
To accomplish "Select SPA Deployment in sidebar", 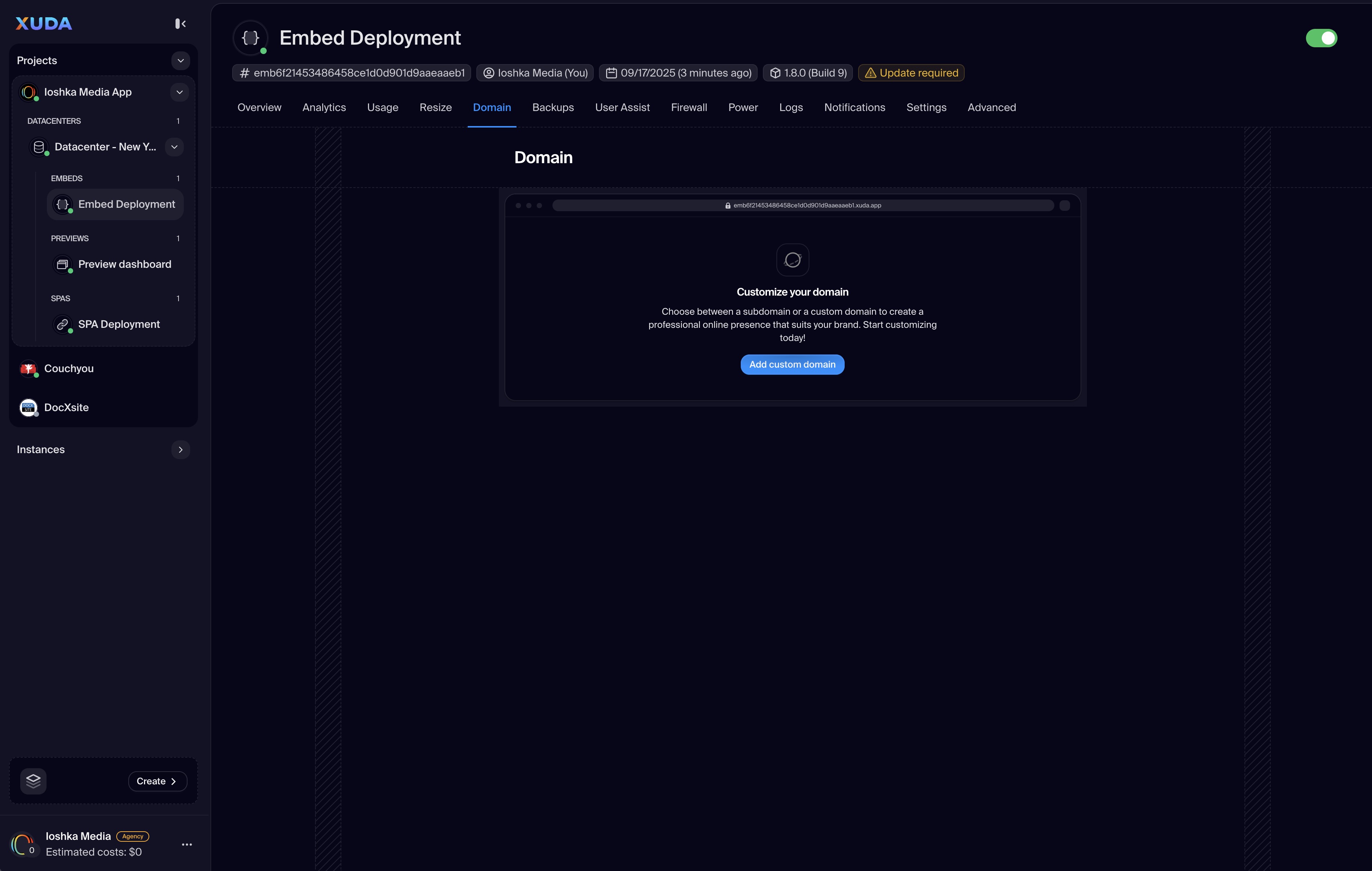I will click(x=119, y=324).
